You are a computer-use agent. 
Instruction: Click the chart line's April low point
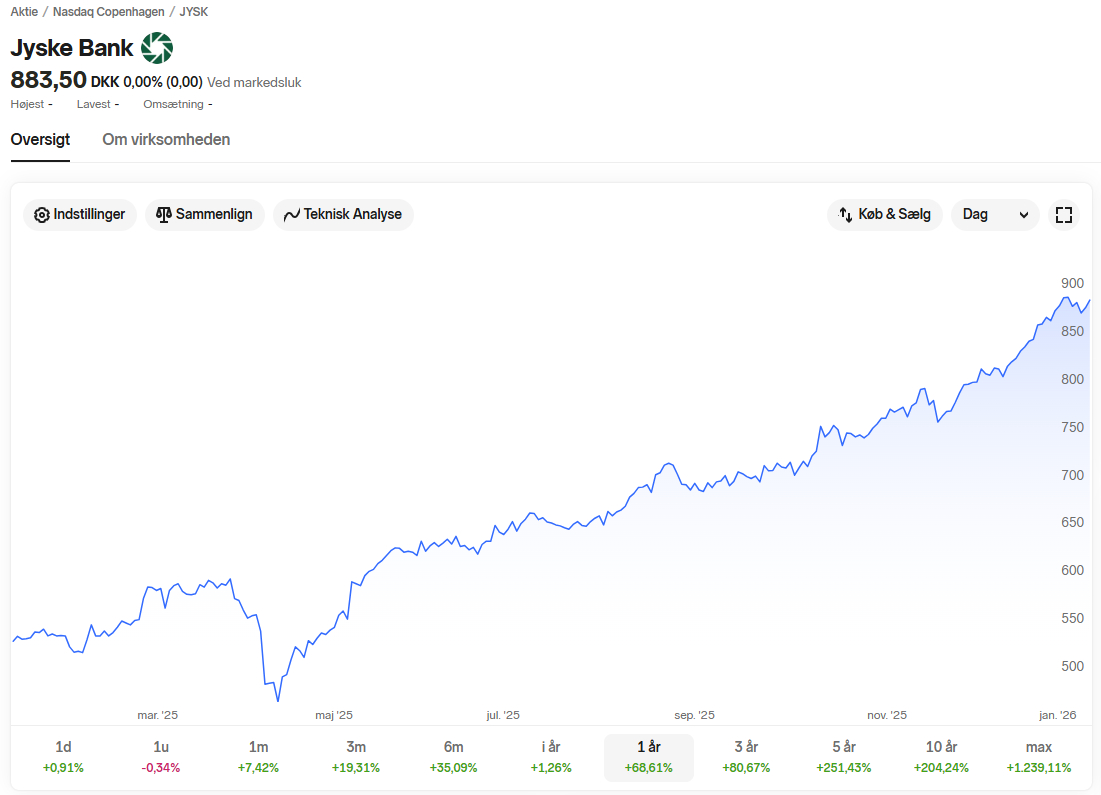(x=278, y=700)
